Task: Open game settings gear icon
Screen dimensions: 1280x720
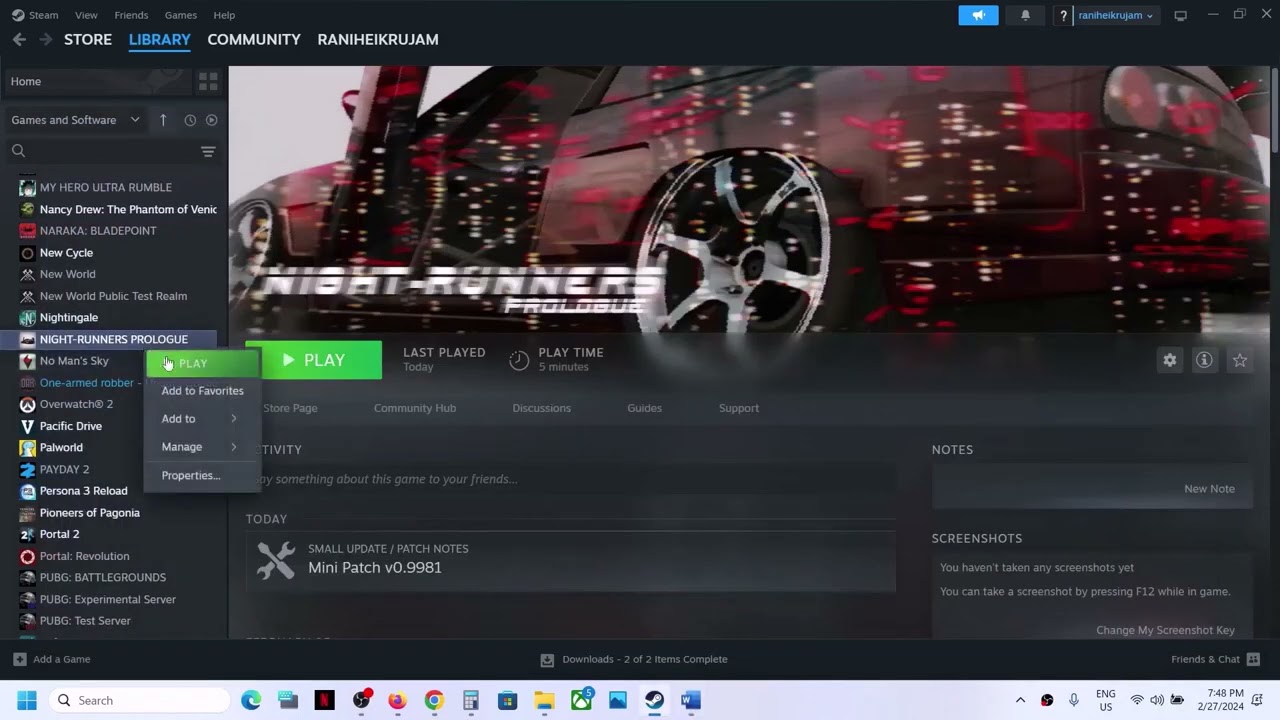Action: 1169,360
